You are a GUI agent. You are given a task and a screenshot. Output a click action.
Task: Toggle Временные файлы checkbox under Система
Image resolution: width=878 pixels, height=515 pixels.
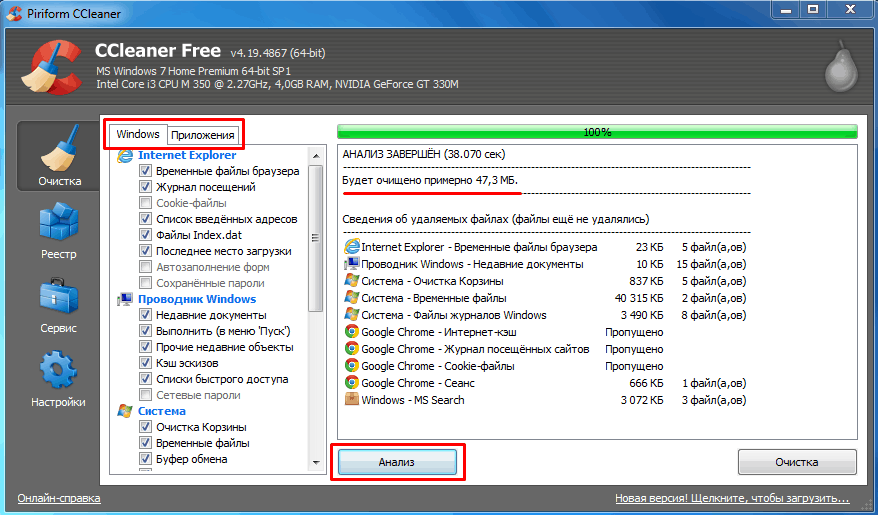146,443
